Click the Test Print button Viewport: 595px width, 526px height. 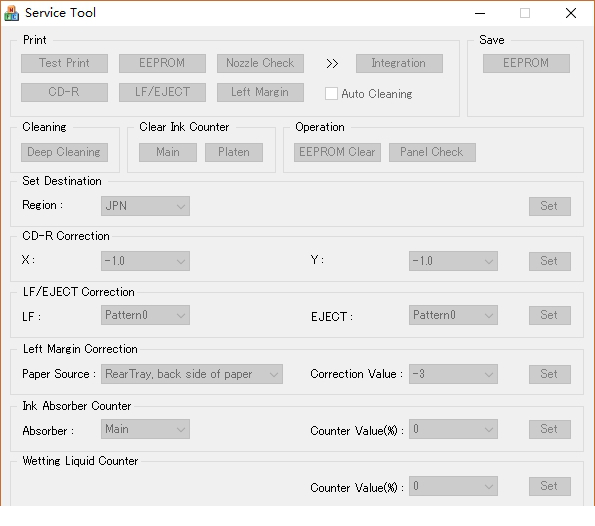pos(65,63)
